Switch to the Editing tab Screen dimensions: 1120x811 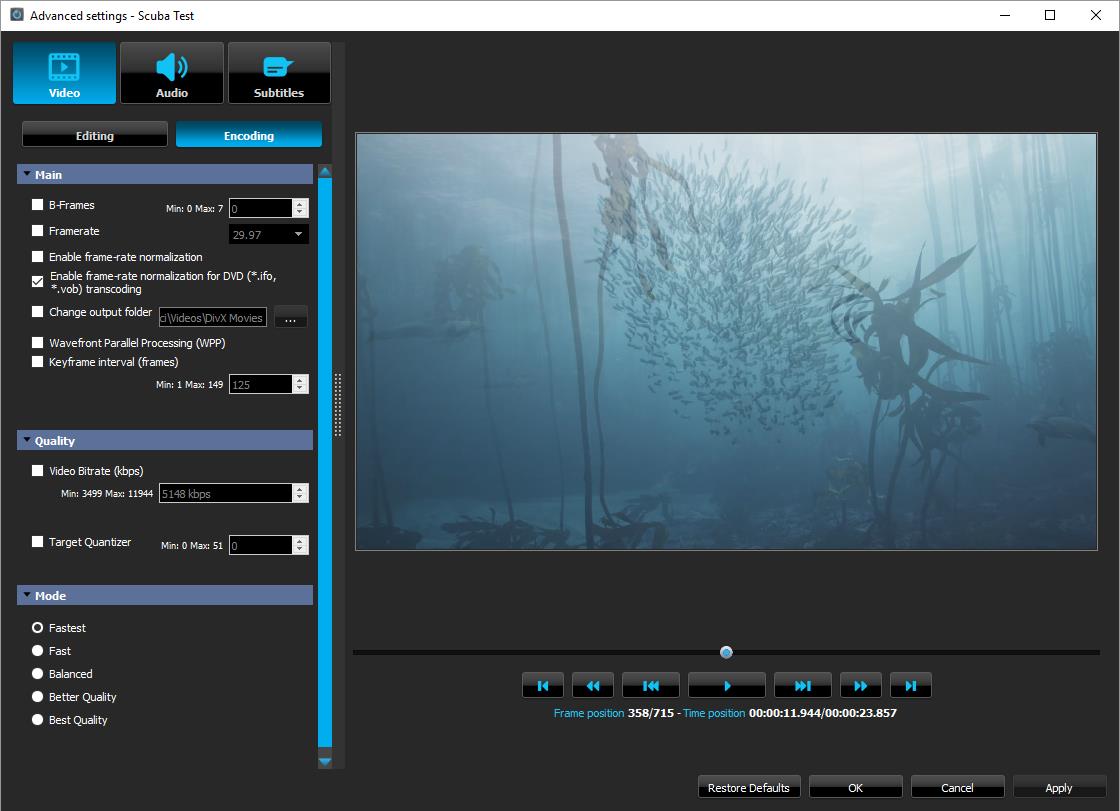(x=95, y=135)
